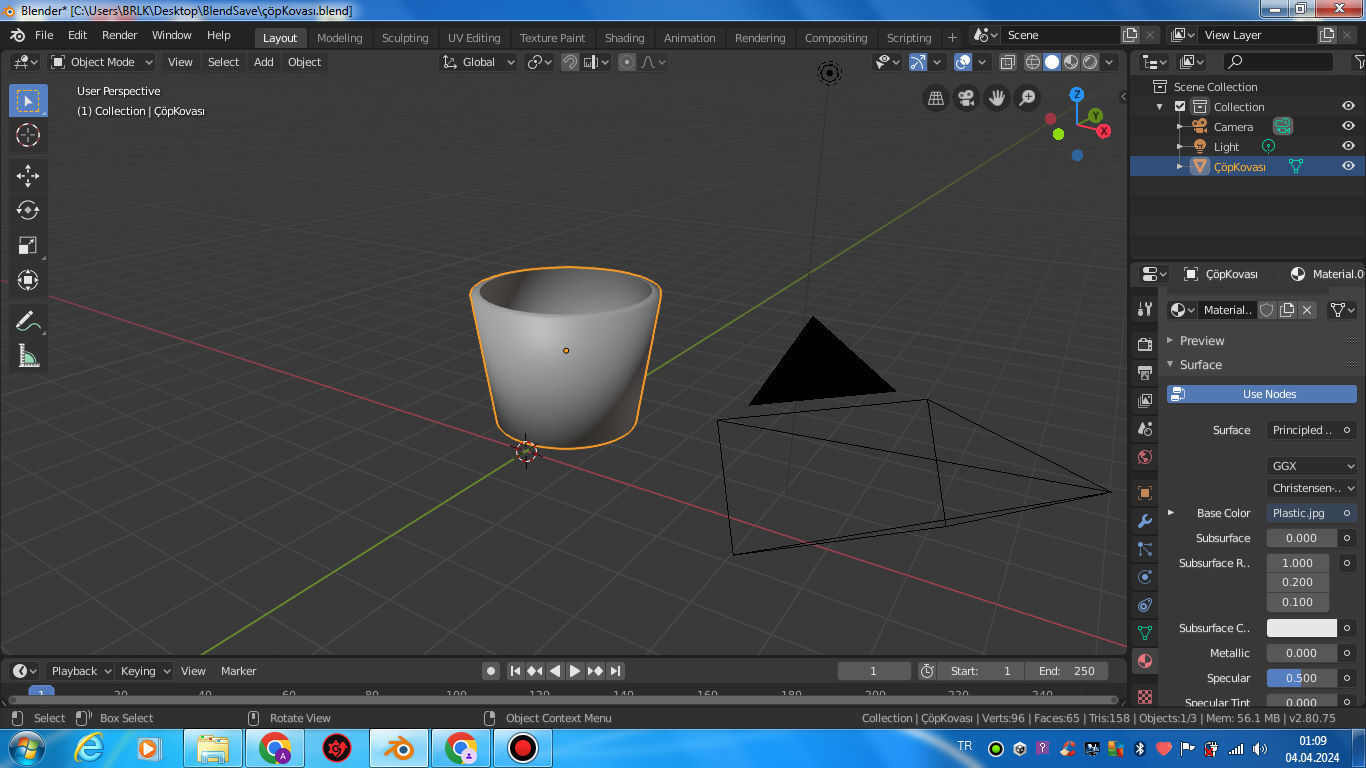
Task: Switch to Wireframe viewport shading
Action: pyautogui.click(x=1033, y=62)
